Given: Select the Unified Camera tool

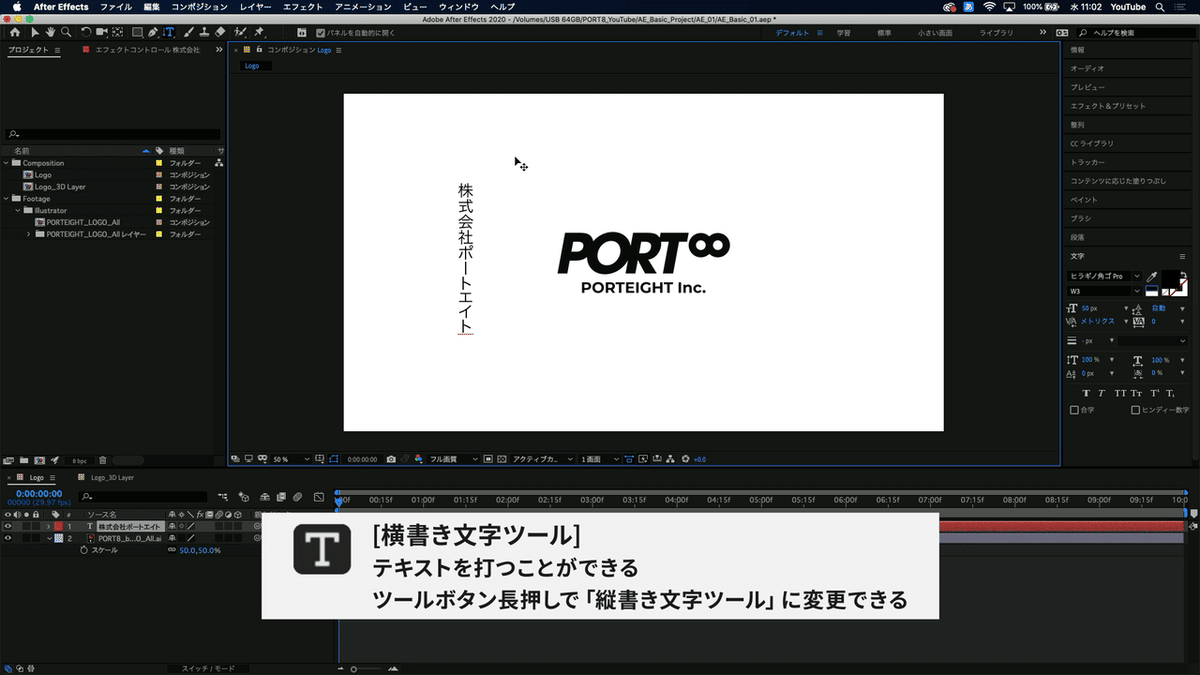Looking at the screenshot, I should [101, 32].
